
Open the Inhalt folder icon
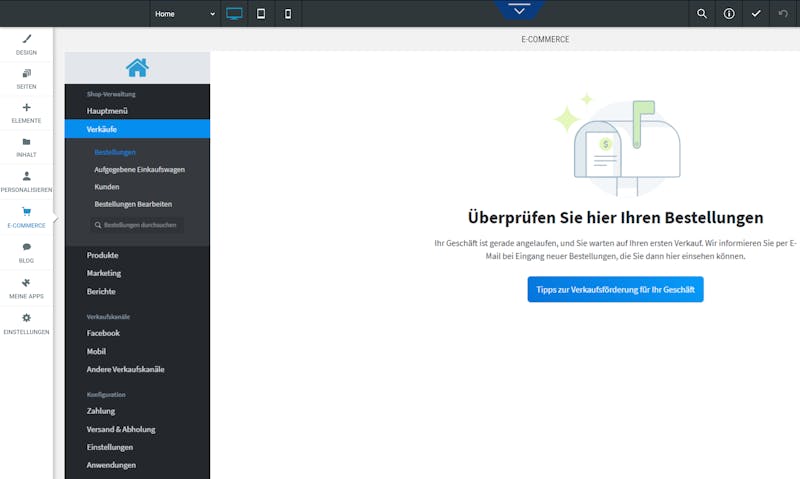pos(27,142)
